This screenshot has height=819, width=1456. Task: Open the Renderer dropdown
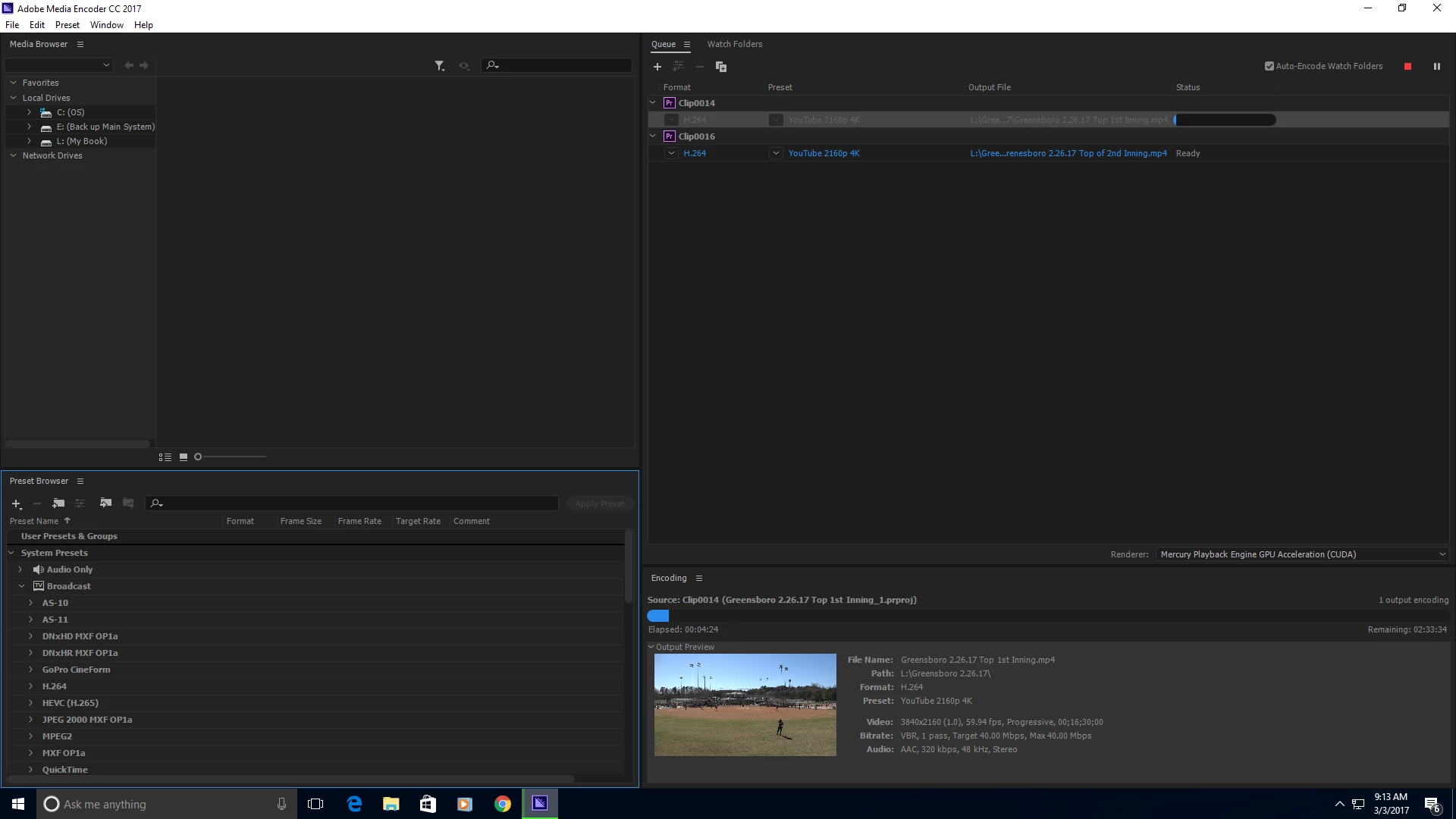[1301, 554]
